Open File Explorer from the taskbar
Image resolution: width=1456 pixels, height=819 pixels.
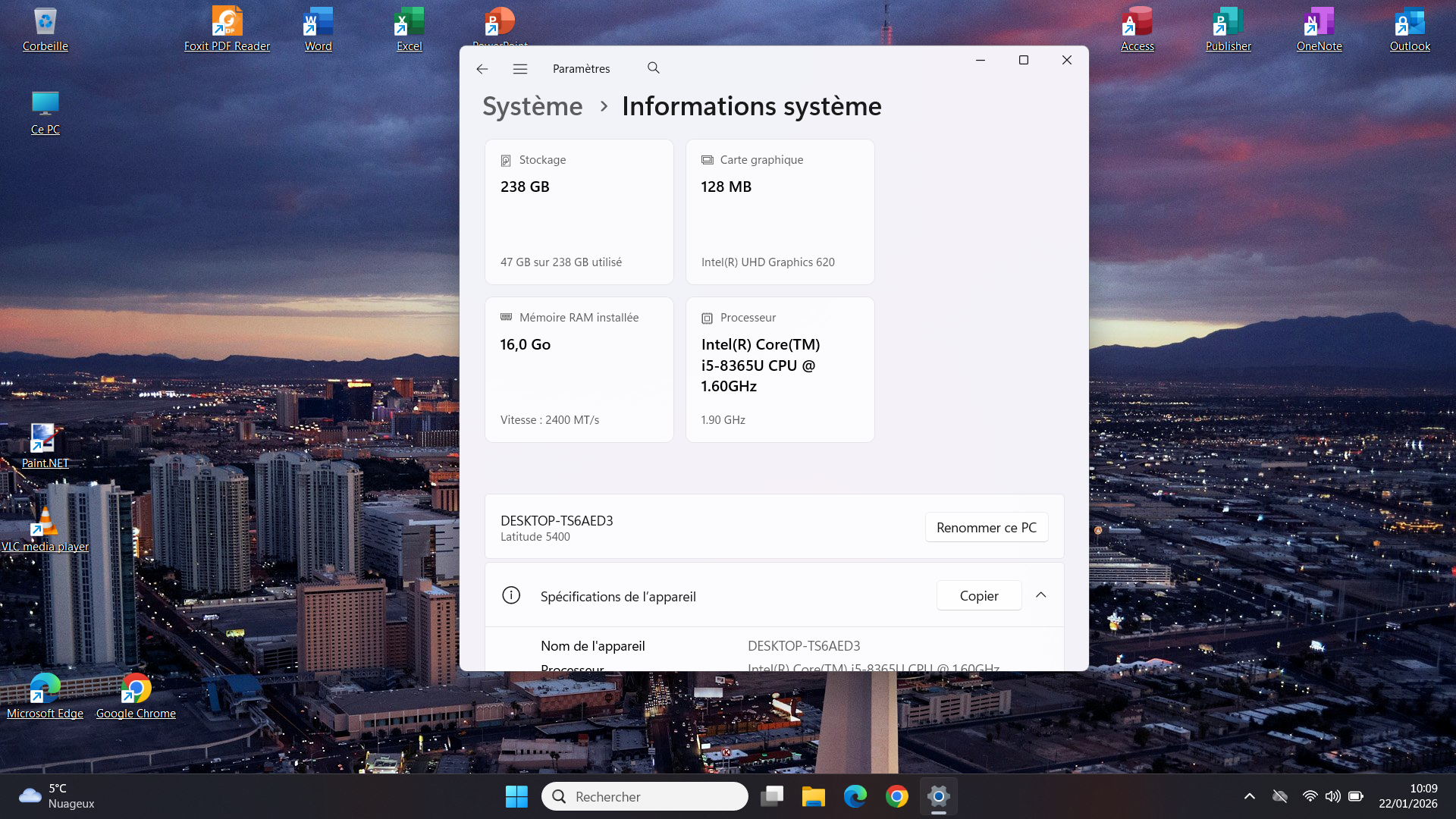(x=814, y=796)
